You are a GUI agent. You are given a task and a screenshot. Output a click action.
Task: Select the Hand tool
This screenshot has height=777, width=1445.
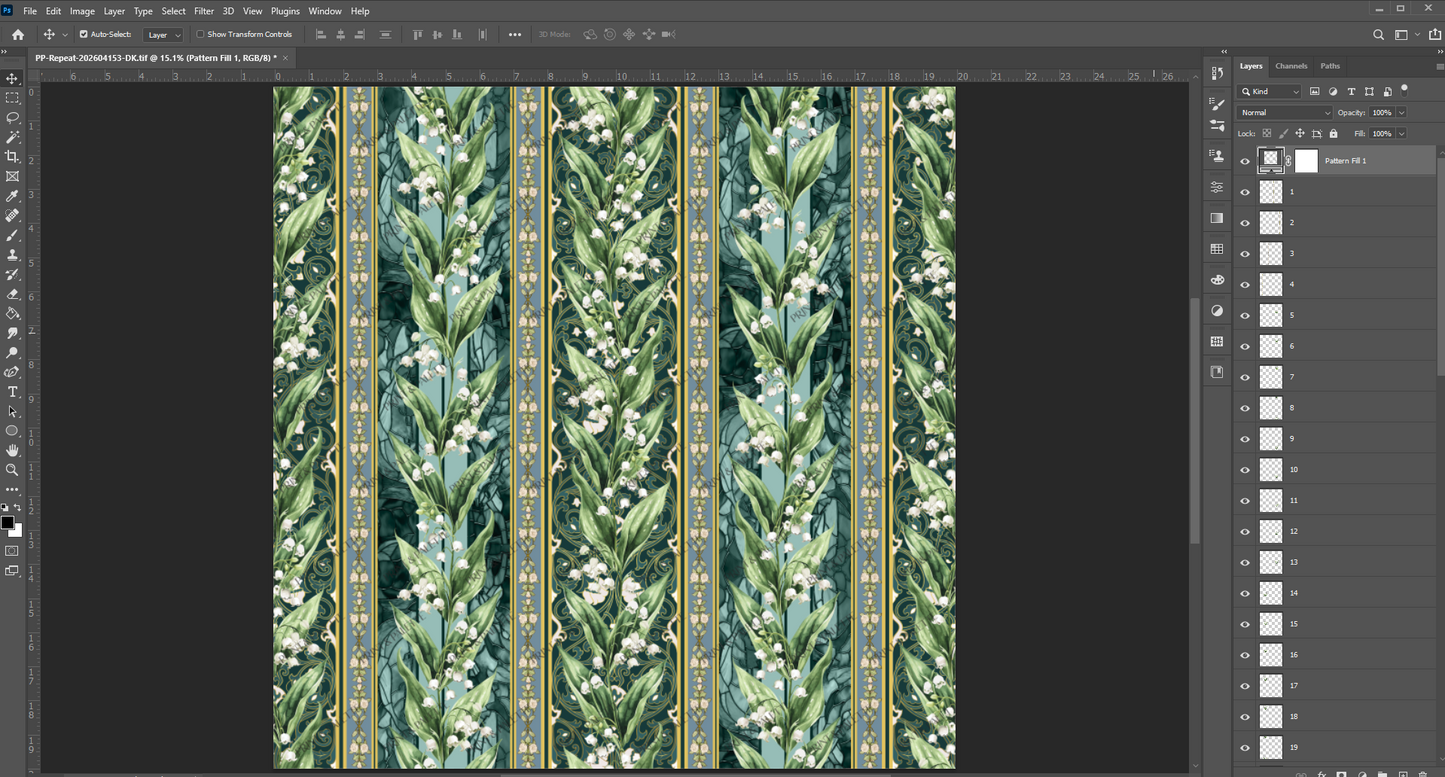12,450
